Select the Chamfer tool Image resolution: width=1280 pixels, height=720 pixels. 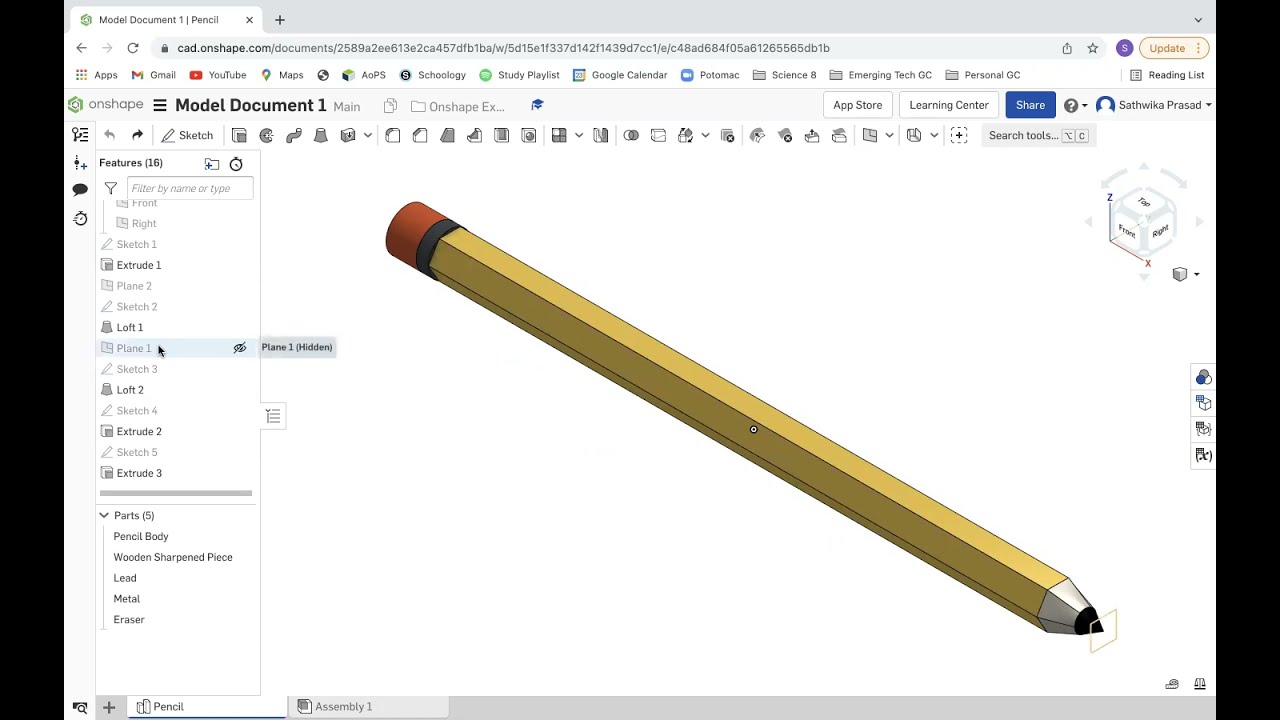(420, 135)
